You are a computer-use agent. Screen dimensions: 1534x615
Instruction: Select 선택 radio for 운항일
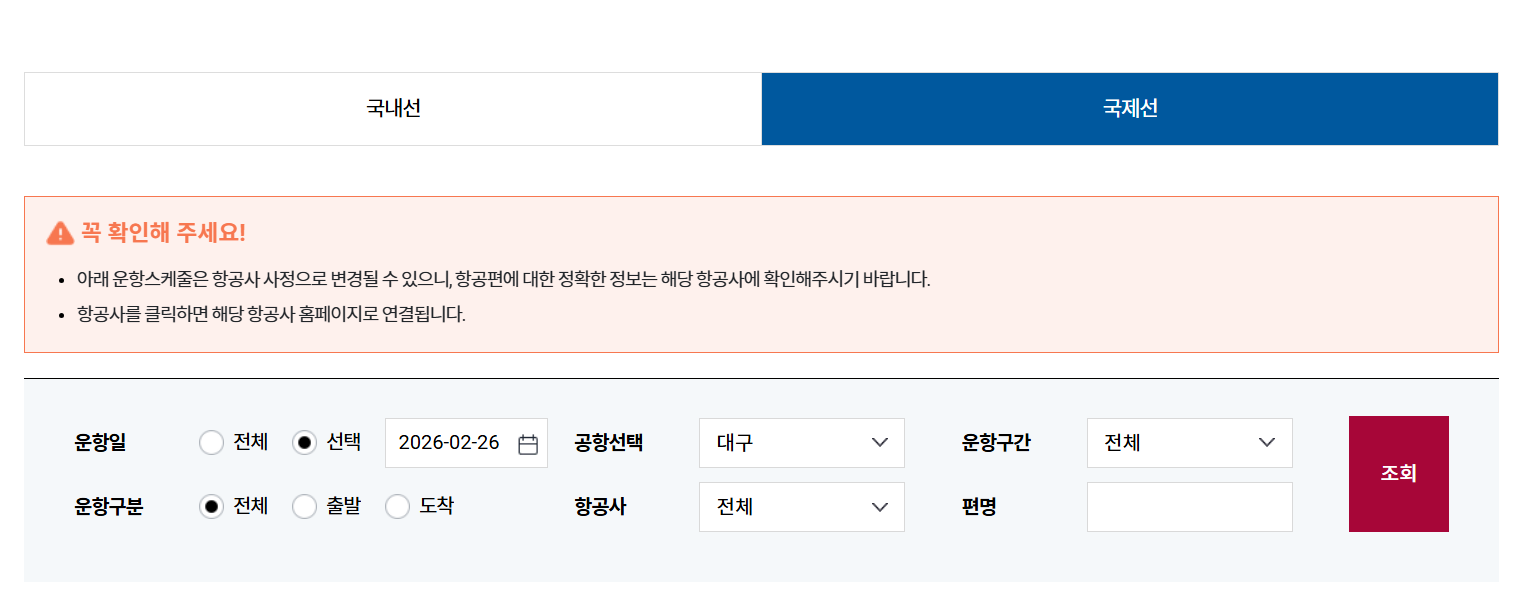coord(304,442)
